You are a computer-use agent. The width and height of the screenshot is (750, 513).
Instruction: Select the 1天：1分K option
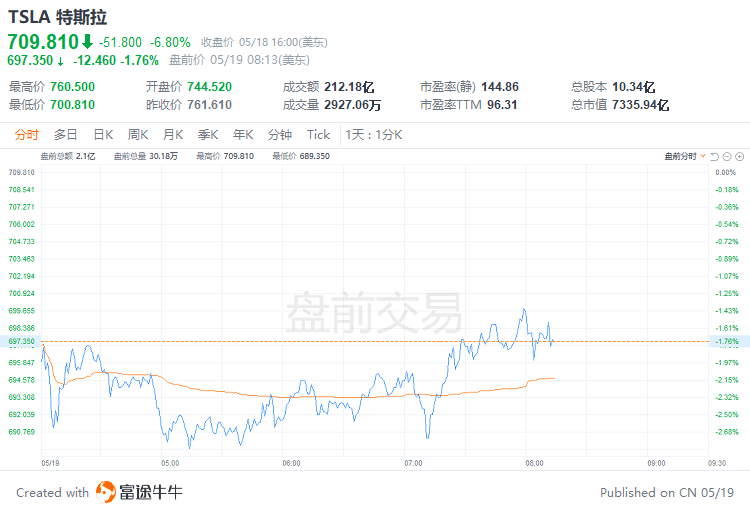[374, 135]
